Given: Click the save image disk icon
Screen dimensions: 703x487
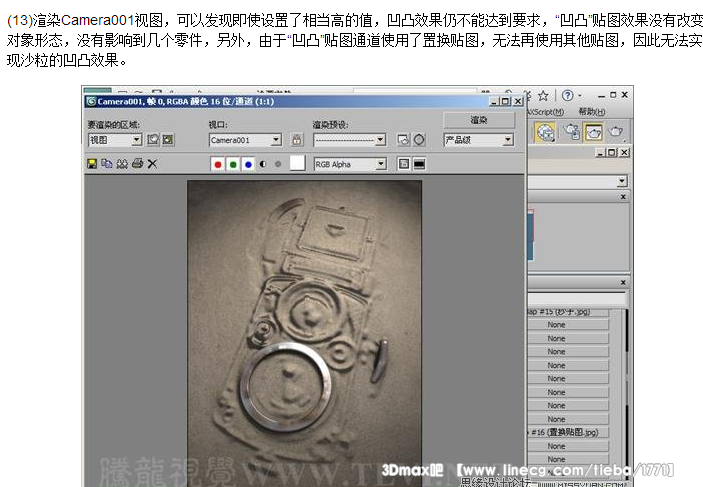Looking at the screenshot, I should pos(92,163).
